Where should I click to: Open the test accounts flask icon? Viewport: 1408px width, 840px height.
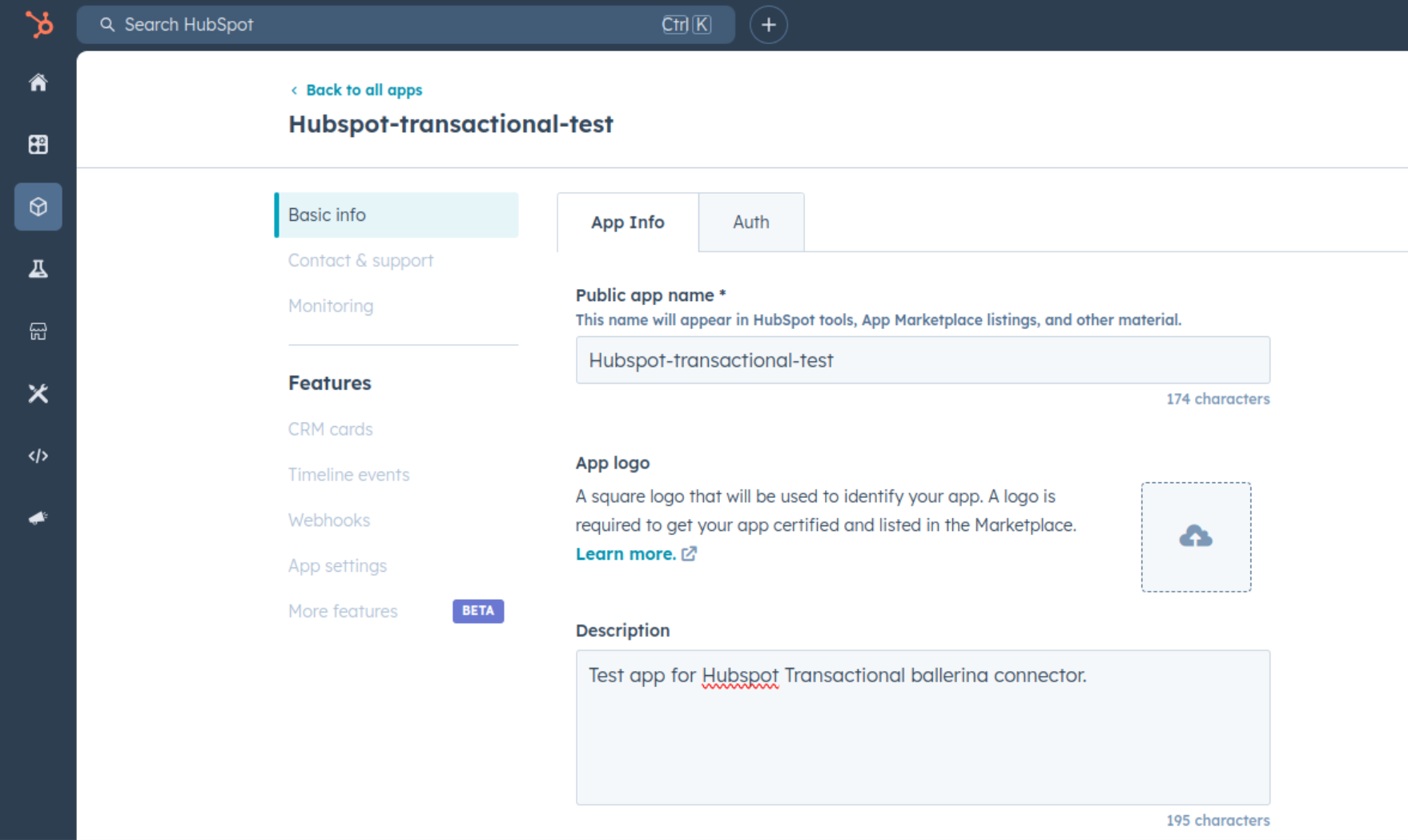tap(38, 269)
